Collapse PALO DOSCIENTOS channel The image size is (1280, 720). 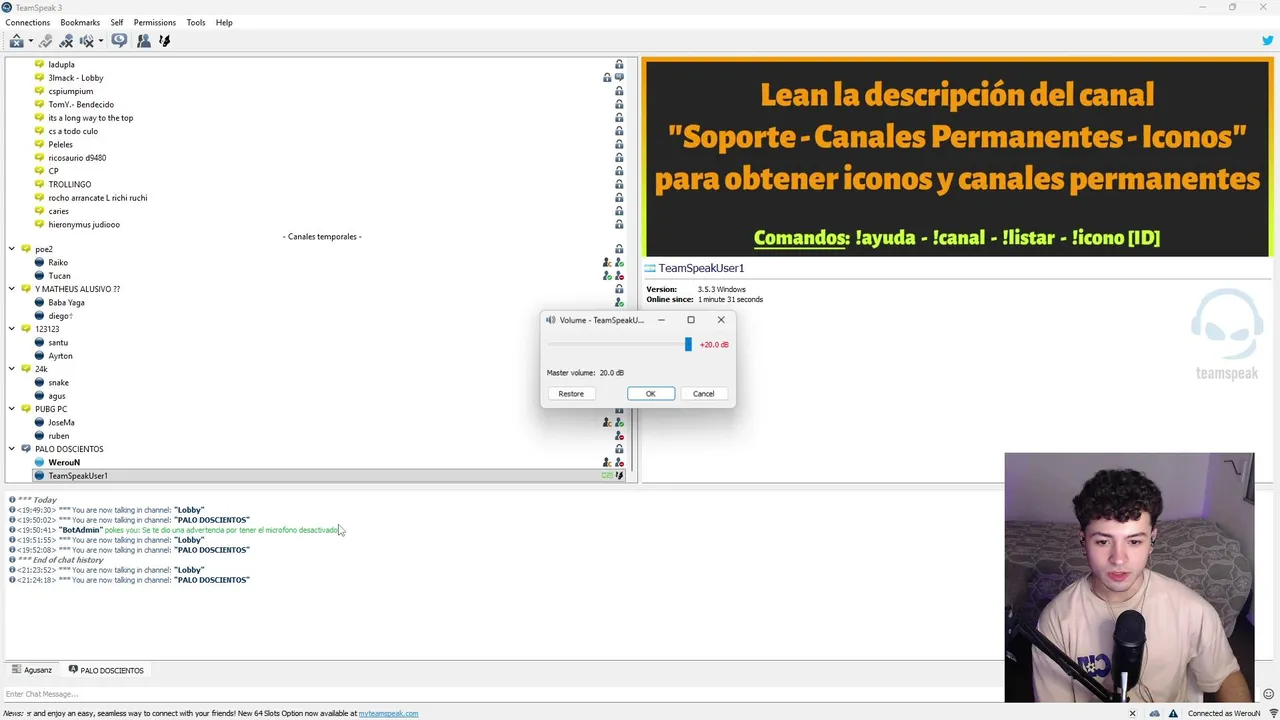tap(12, 449)
